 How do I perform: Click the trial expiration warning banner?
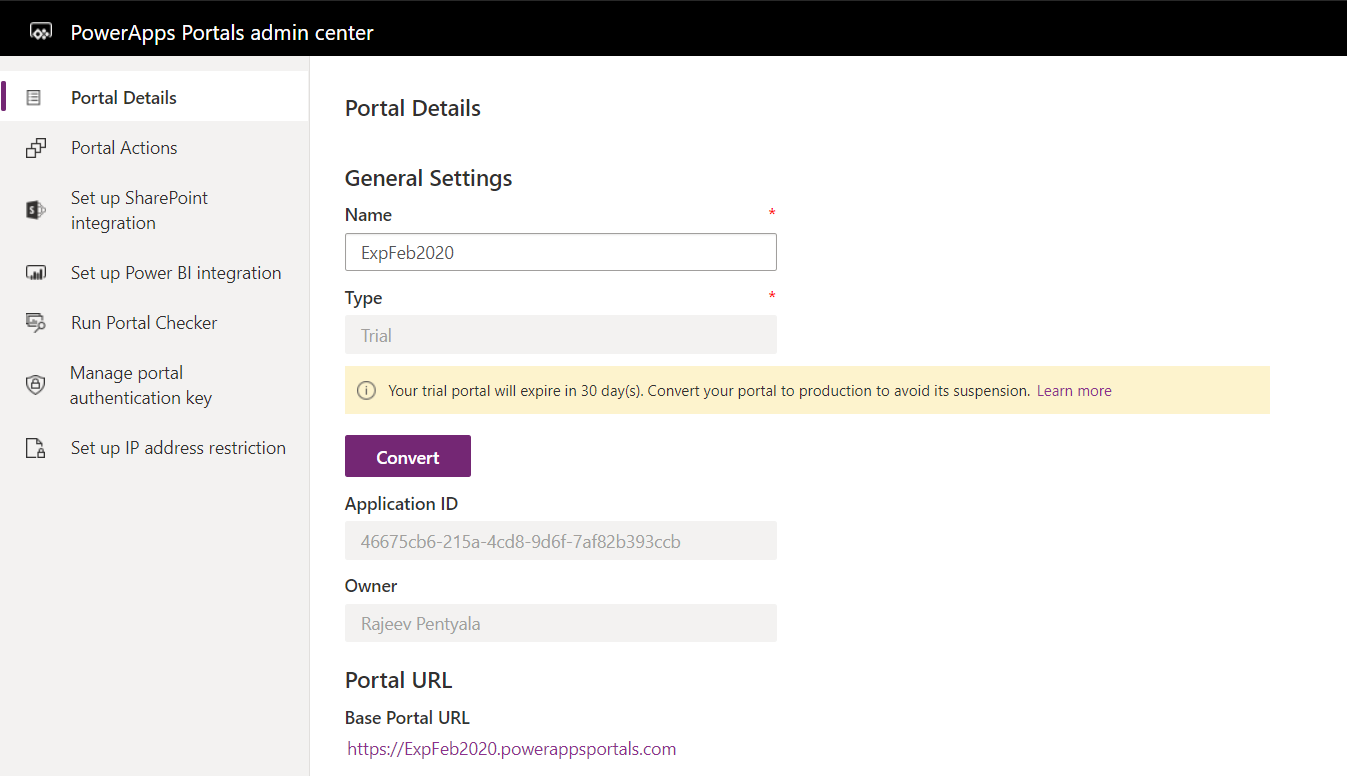pos(807,390)
